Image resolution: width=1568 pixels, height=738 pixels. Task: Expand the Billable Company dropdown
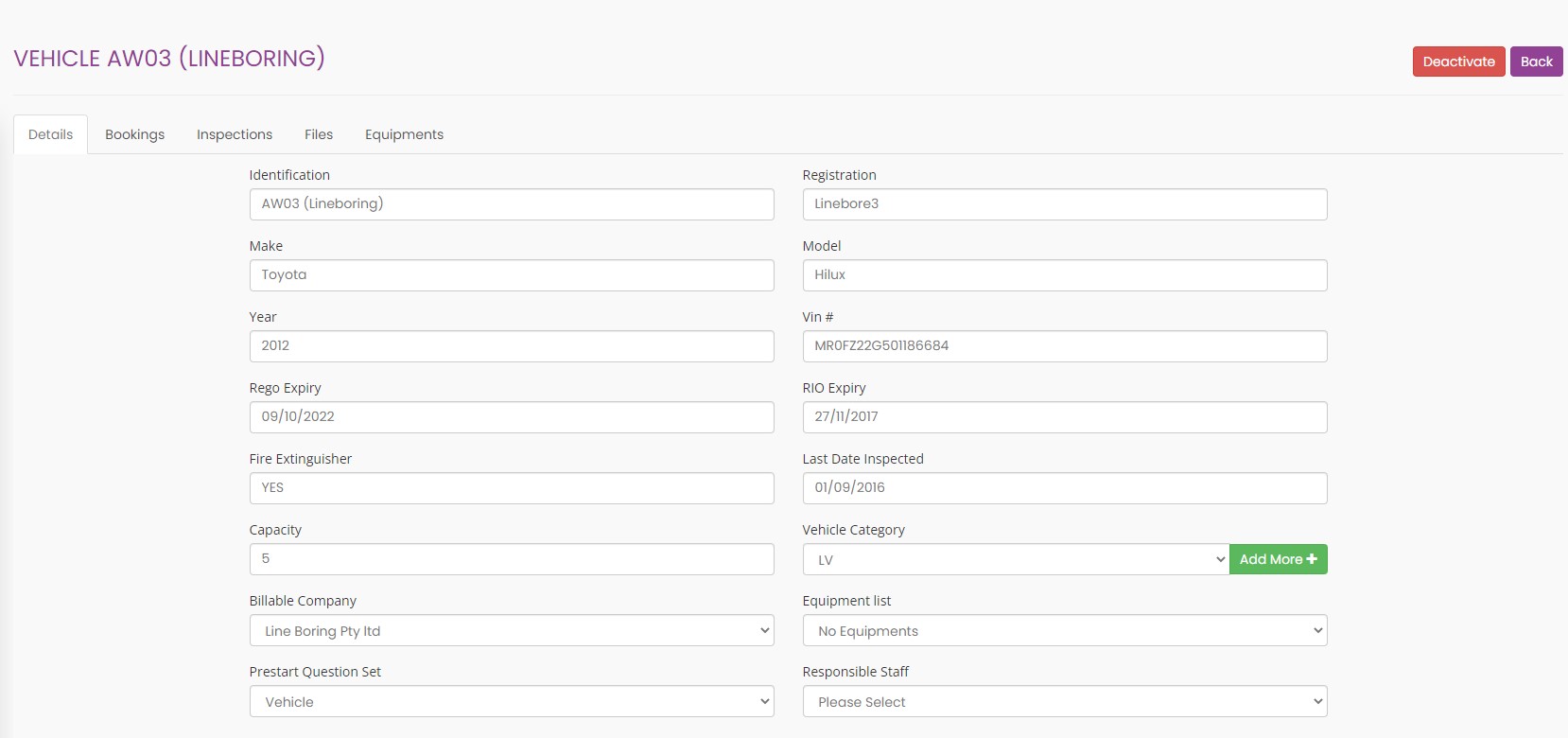click(511, 630)
